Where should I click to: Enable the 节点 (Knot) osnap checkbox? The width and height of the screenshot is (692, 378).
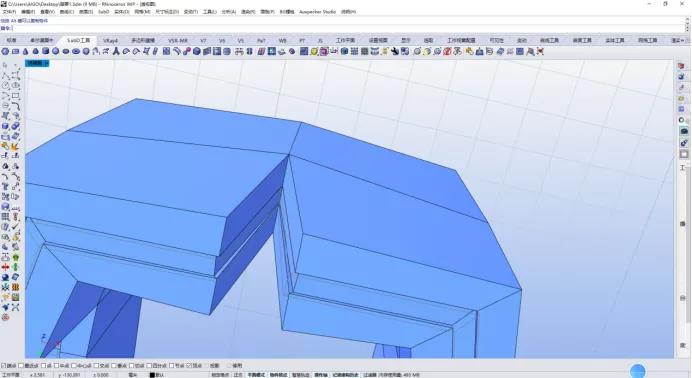pyautogui.click(x=172, y=366)
